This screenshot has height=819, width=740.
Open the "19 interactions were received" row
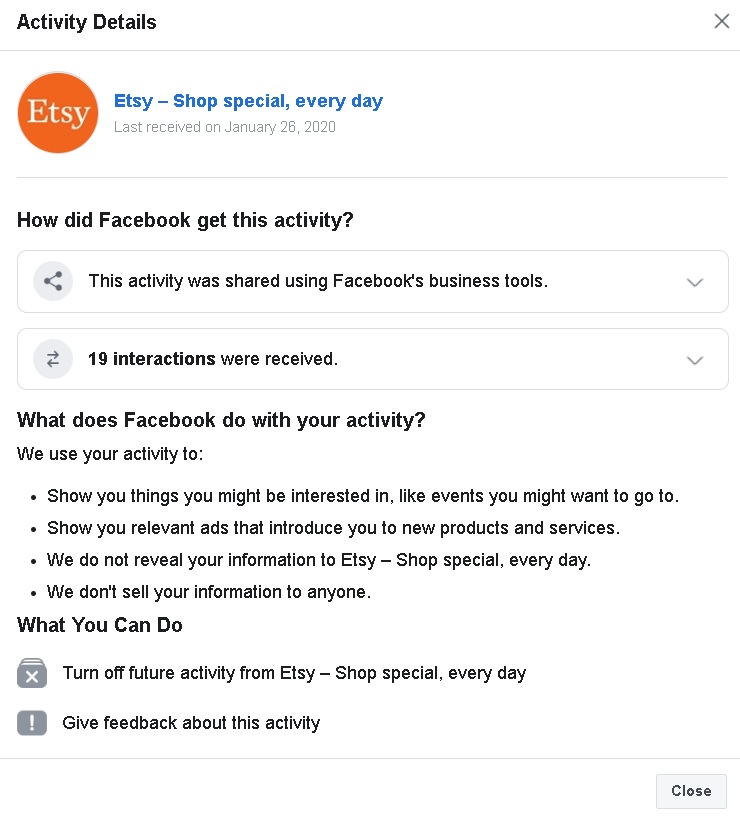[373, 359]
